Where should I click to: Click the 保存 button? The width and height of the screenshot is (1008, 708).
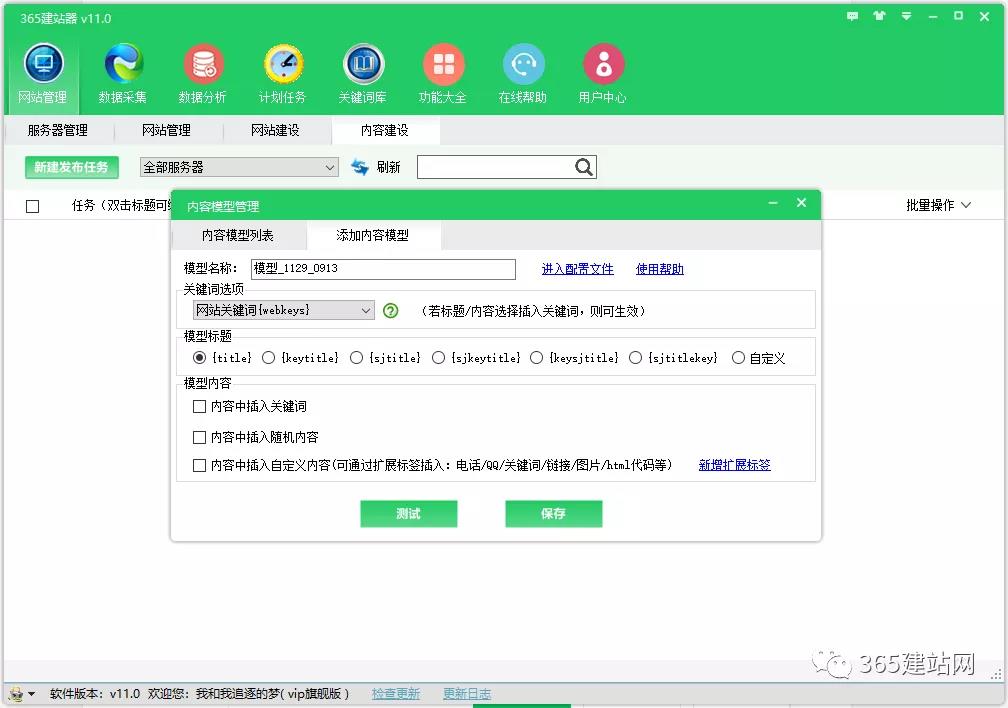[x=554, y=514]
